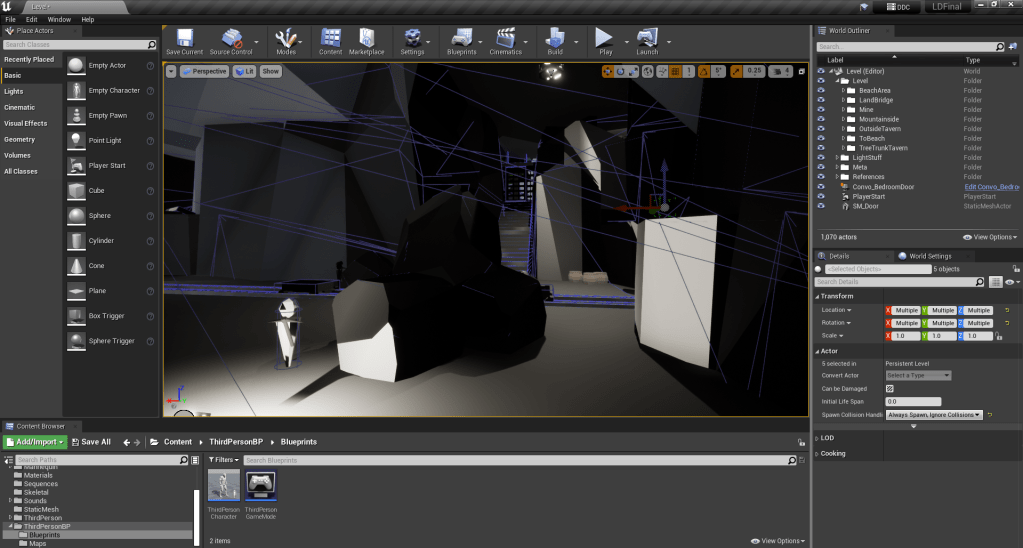
Task: Open the Modes toolbar icon
Action: coord(286,38)
